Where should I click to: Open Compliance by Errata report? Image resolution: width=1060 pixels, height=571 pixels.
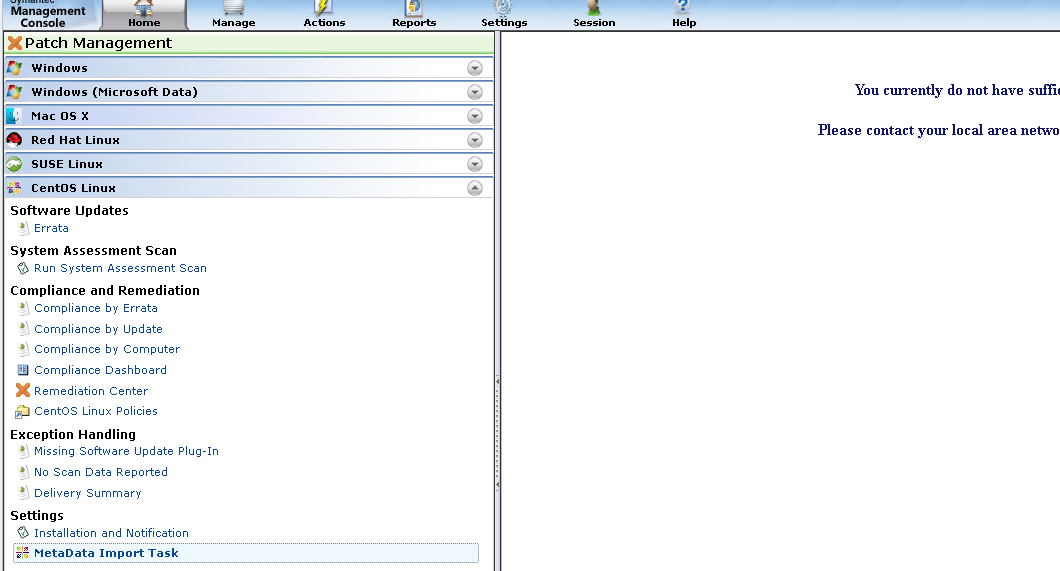click(x=96, y=308)
